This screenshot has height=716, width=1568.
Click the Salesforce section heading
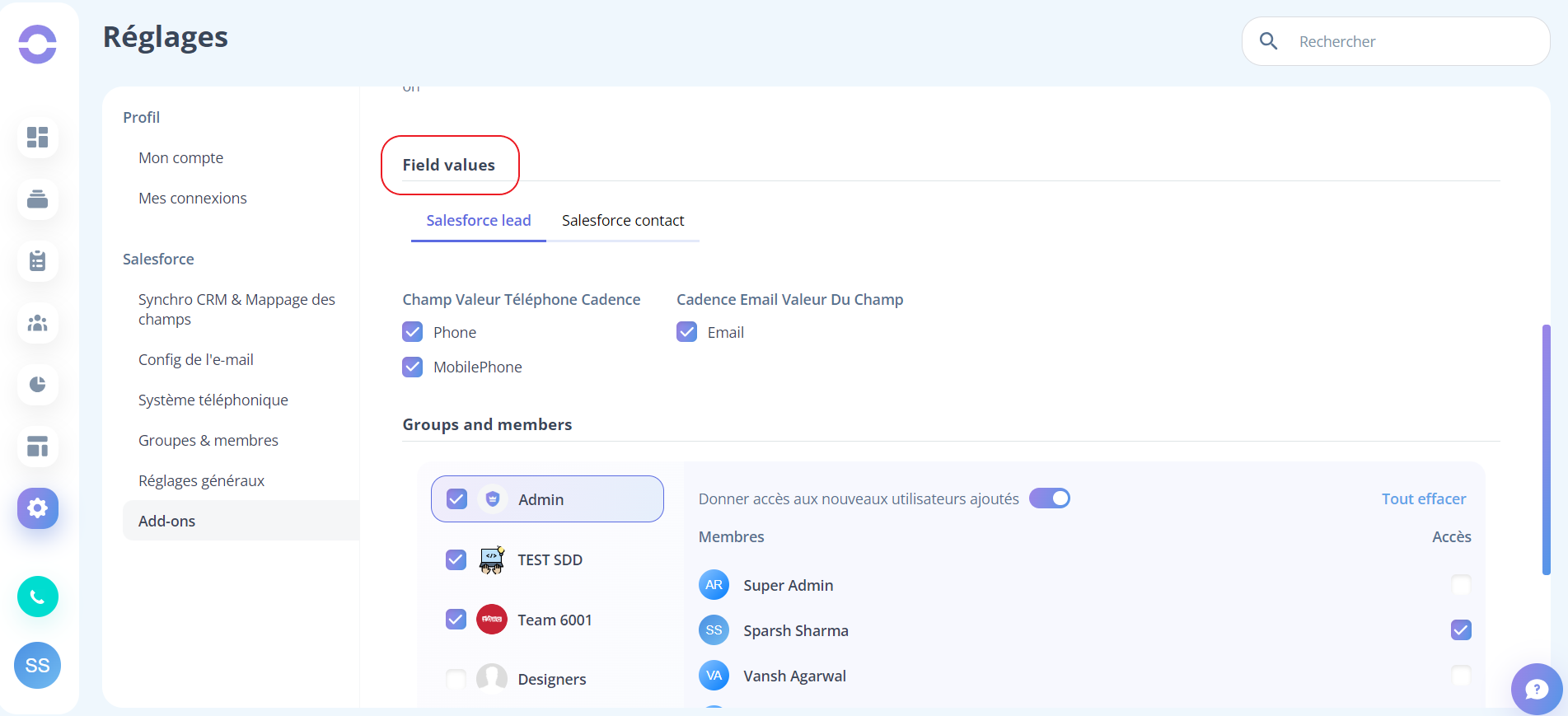(x=158, y=259)
